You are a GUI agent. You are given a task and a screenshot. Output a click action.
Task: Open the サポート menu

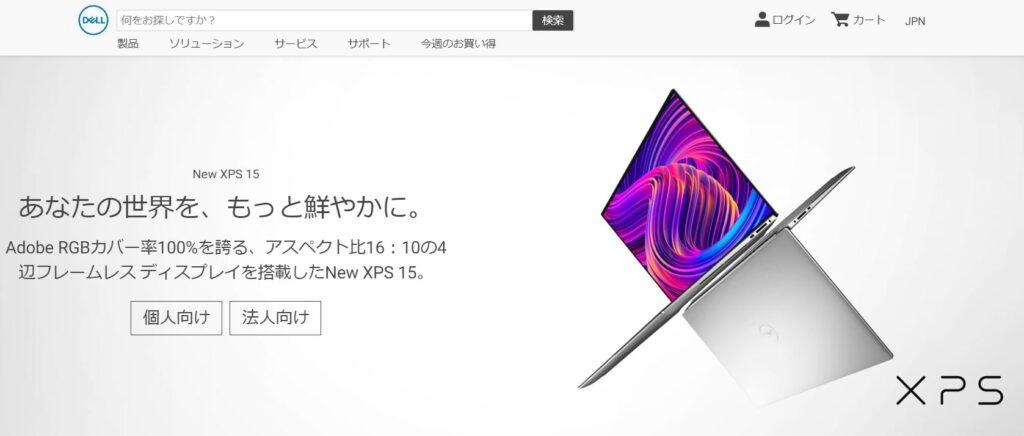pos(369,44)
